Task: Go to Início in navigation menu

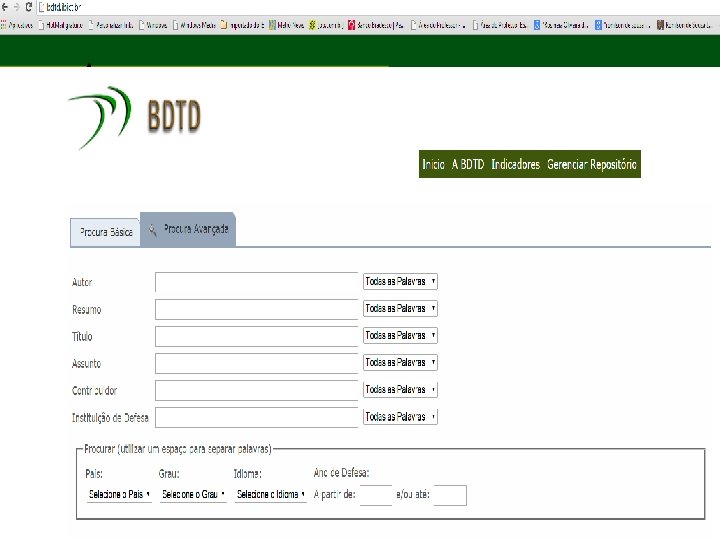Action: (x=433, y=164)
